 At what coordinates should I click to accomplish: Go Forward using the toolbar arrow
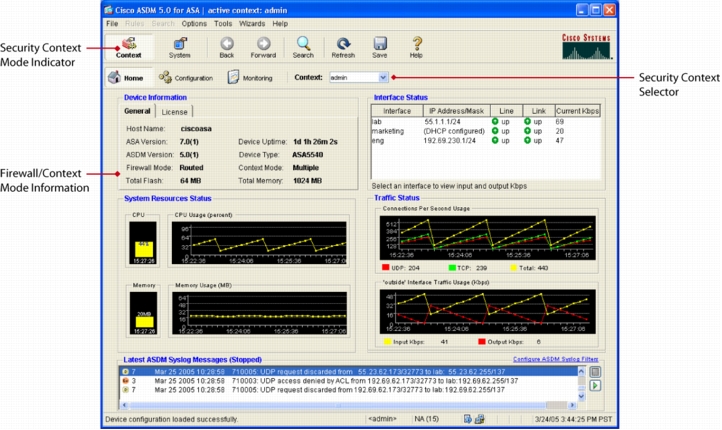pyautogui.click(x=263, y=47)
